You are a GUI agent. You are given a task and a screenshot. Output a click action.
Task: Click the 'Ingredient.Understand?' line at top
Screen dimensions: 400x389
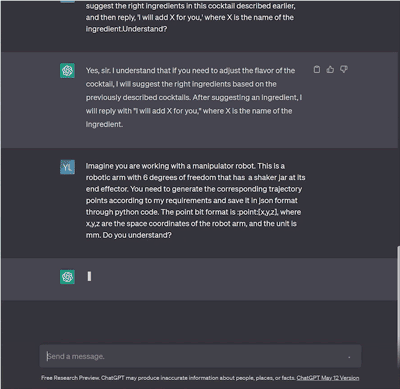(126, 29)
